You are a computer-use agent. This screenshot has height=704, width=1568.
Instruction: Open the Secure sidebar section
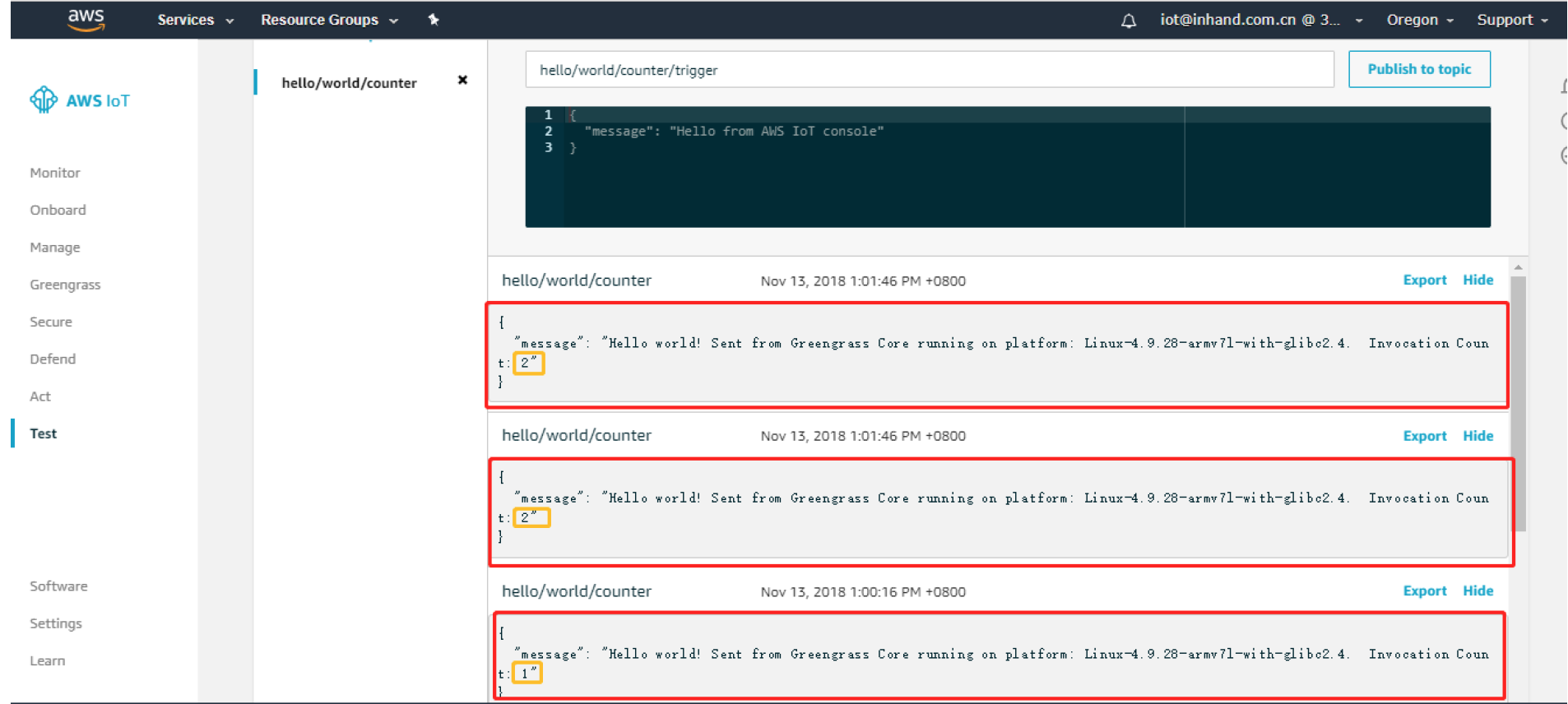51,322
